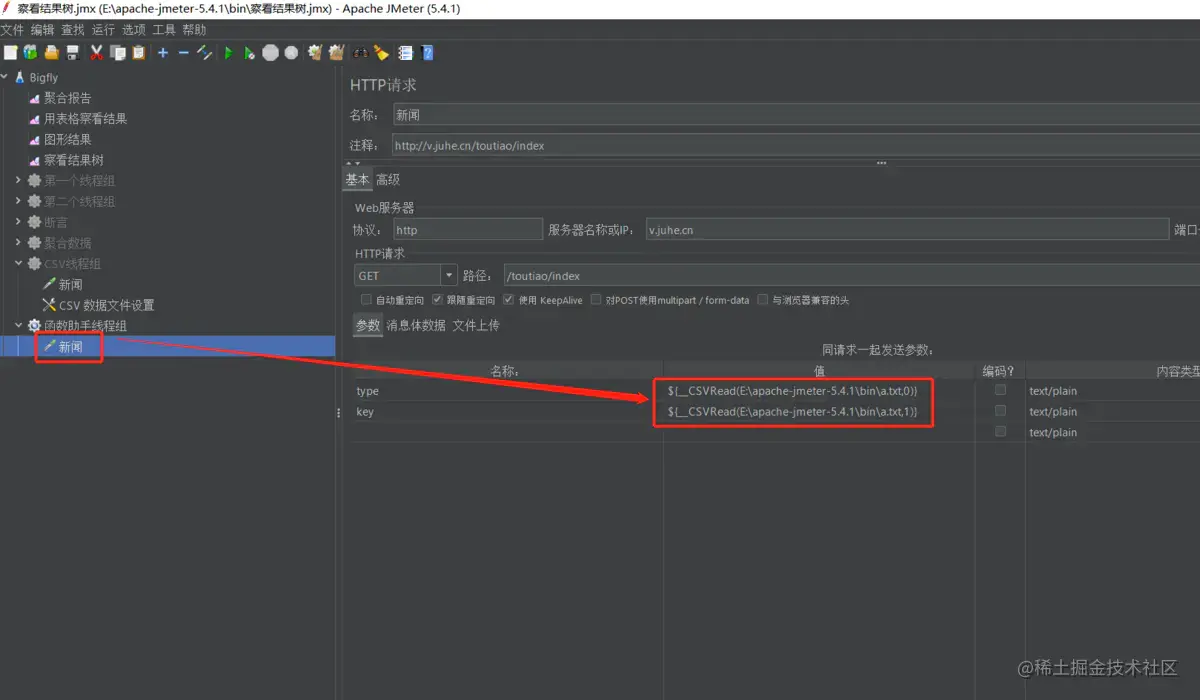Open the 文件 menu
1200x700 pixels.
(12, 30)
